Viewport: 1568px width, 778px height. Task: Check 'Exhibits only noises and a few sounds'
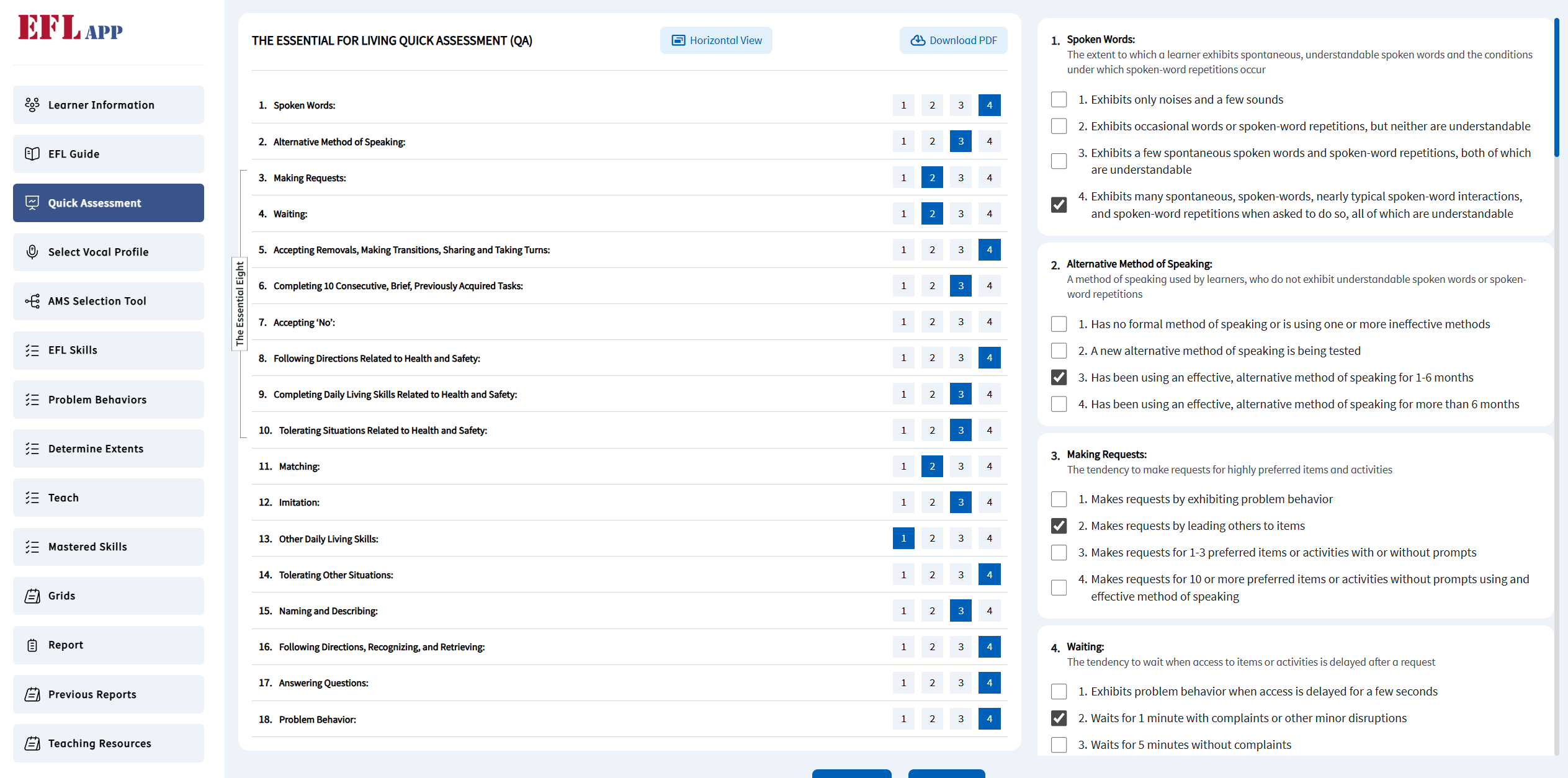coord(1059,100)
